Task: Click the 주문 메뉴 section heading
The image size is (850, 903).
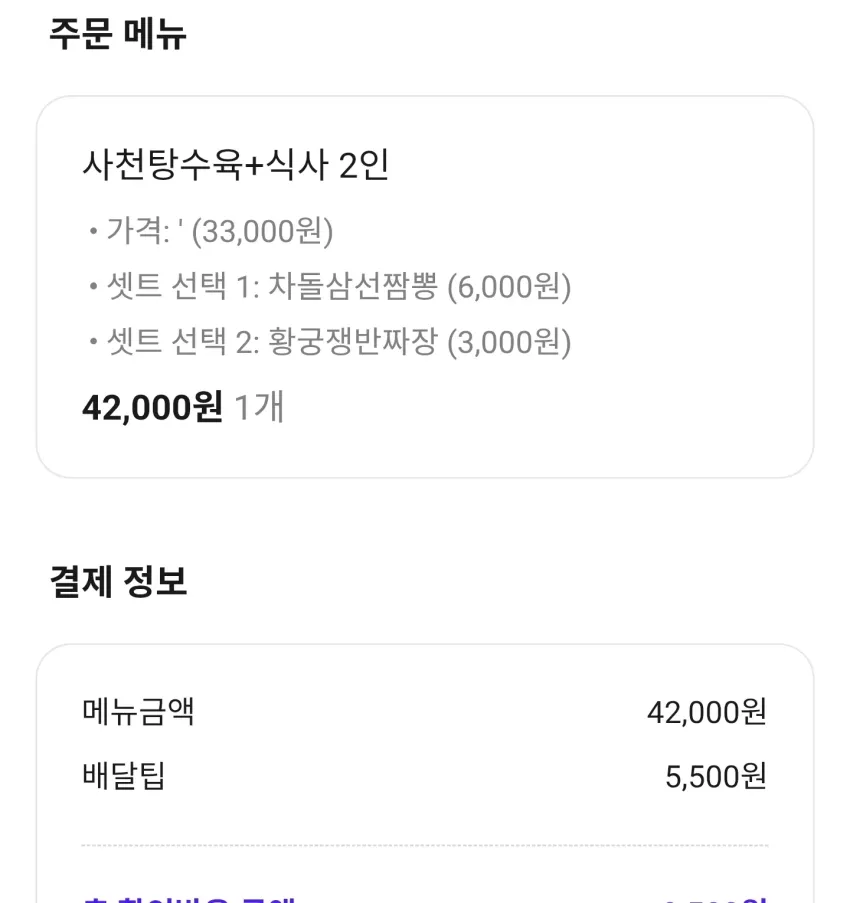Action: pyautogui.click(x=117, y=34)
